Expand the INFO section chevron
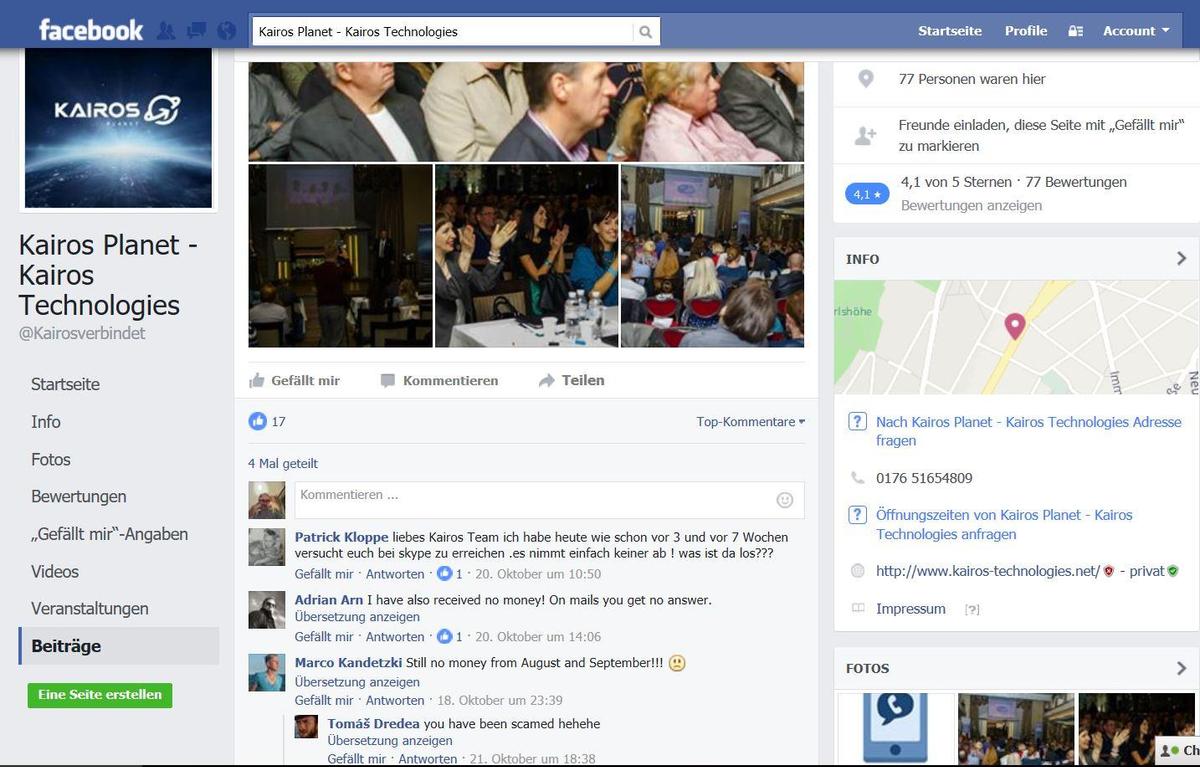The width and height of the screenshot is (1200, 767). [x=1181, y=259]
